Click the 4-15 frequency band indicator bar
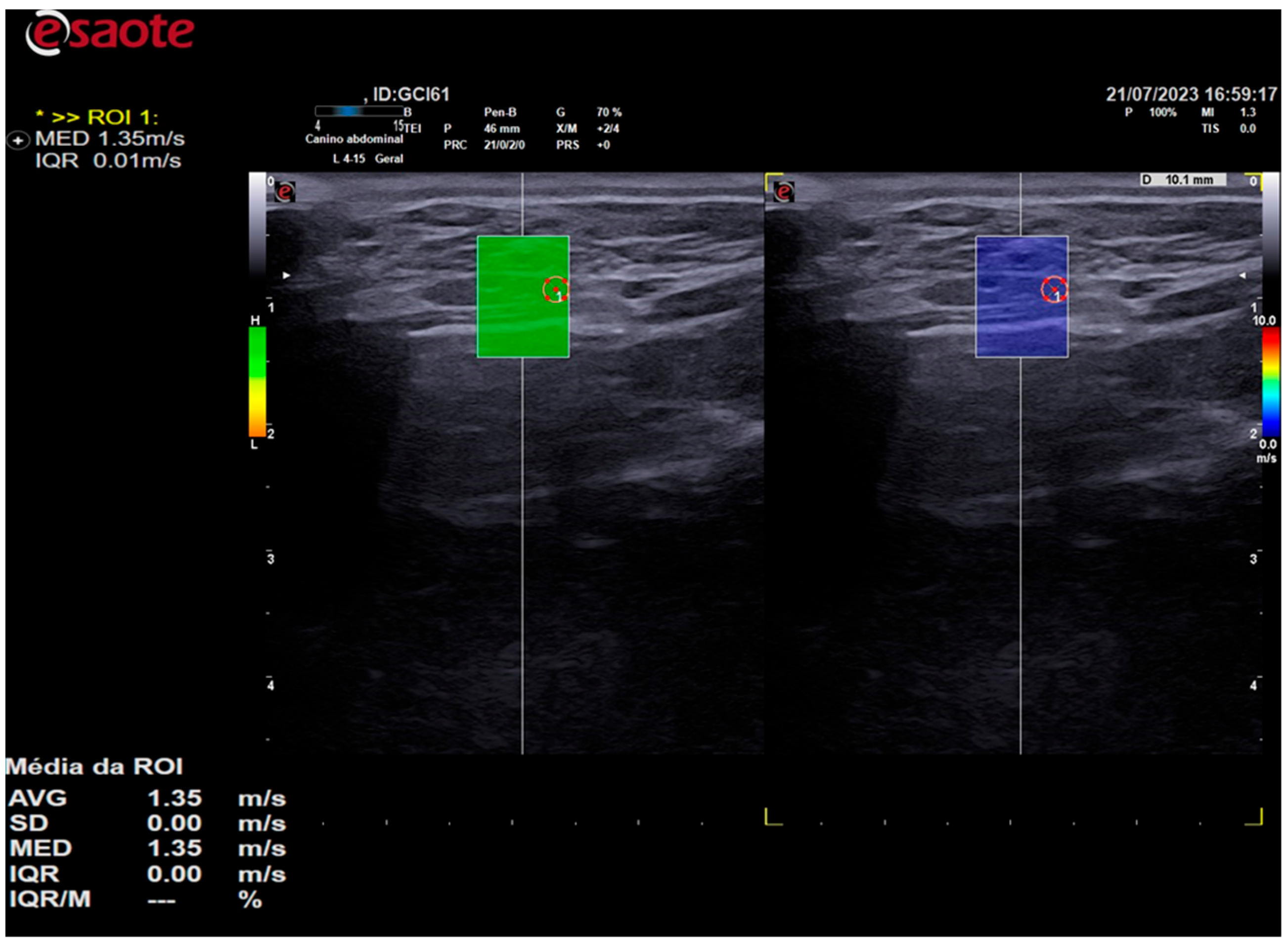1288x948 pixels. point(359,111)
